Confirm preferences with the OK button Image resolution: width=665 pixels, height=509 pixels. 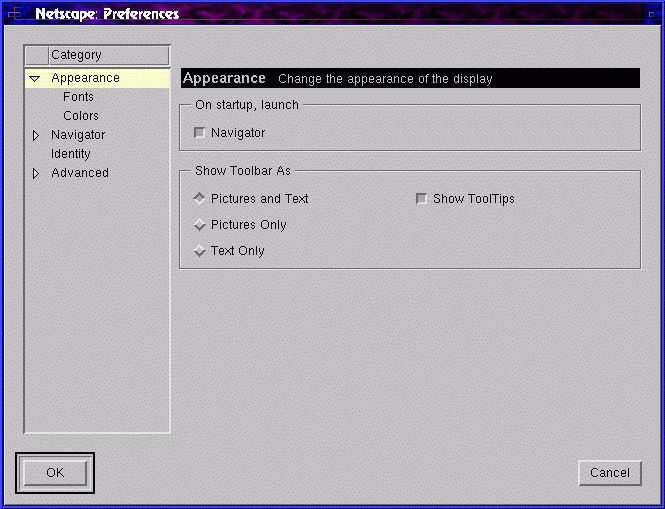(55, 473)
